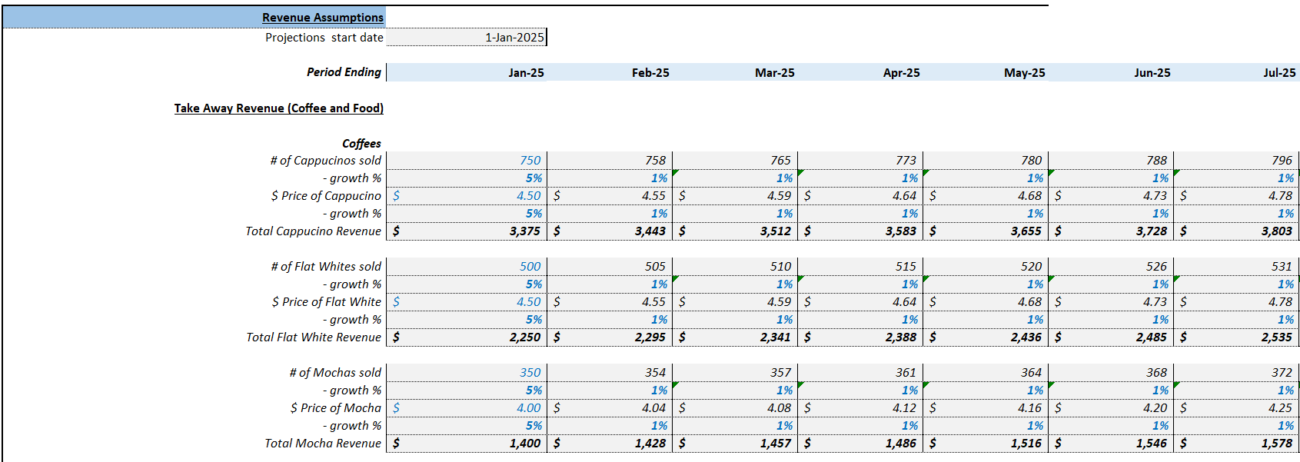Click the Total Cappucino Revenue label
This screenshot has width=1300, height=462.
pyautogui.click(x=313, y=232)
